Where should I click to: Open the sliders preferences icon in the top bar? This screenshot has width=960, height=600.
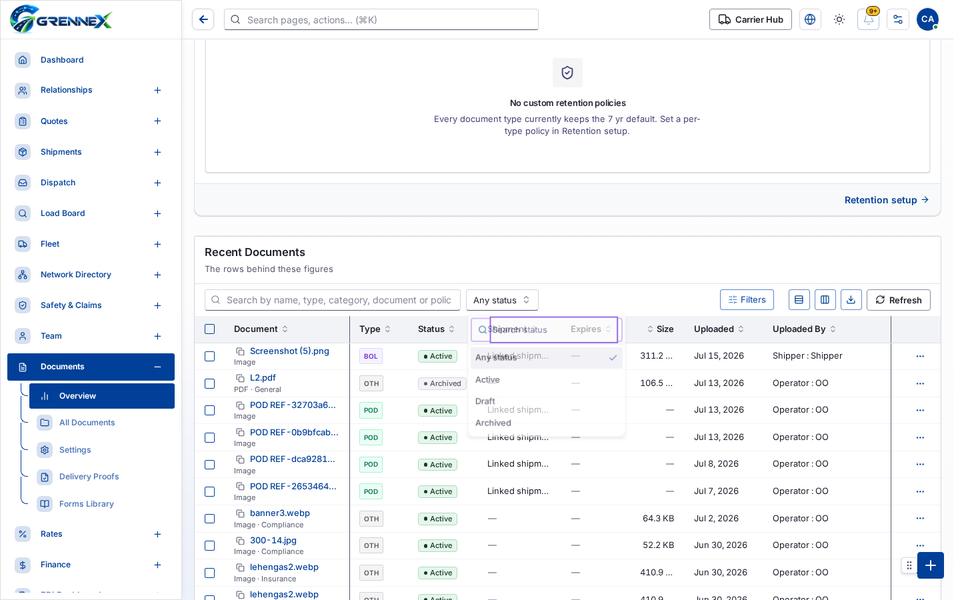point(898,20)
